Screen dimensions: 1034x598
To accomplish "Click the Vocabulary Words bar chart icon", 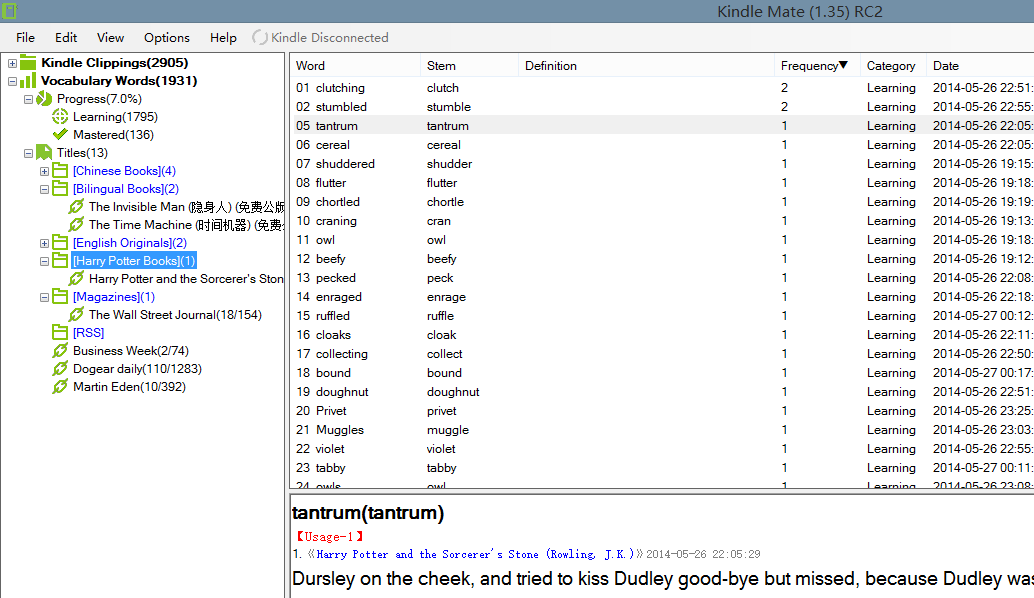I will point(28,80).
